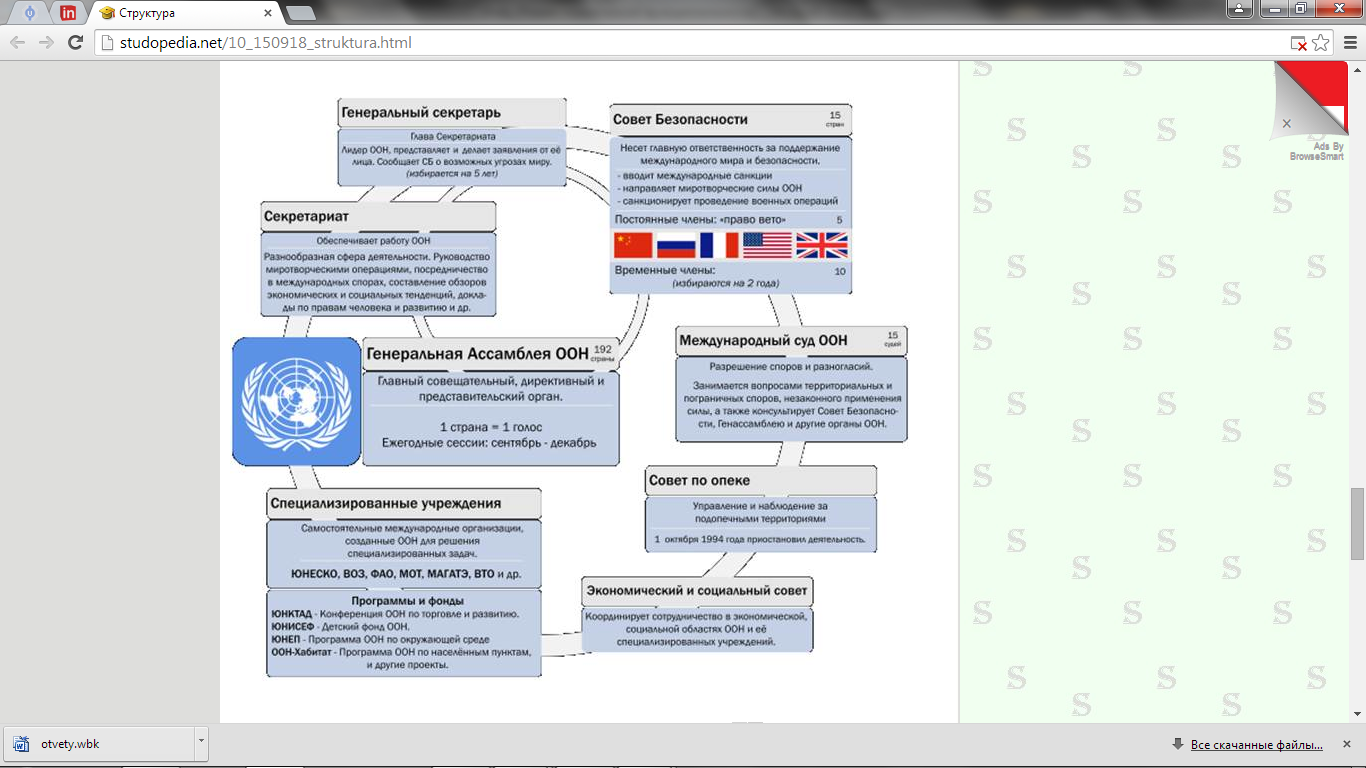Click the China flag
The width and height of the screenshot is (1366, 768).
[632, 245]
